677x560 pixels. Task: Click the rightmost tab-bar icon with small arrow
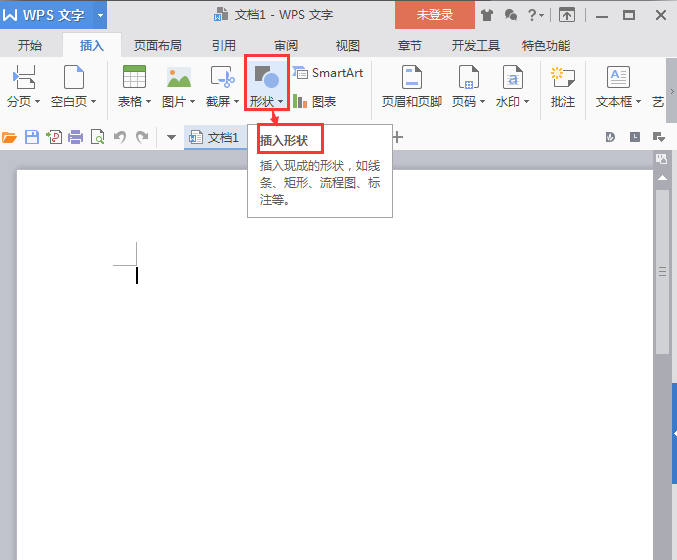(x=659, y=137)
